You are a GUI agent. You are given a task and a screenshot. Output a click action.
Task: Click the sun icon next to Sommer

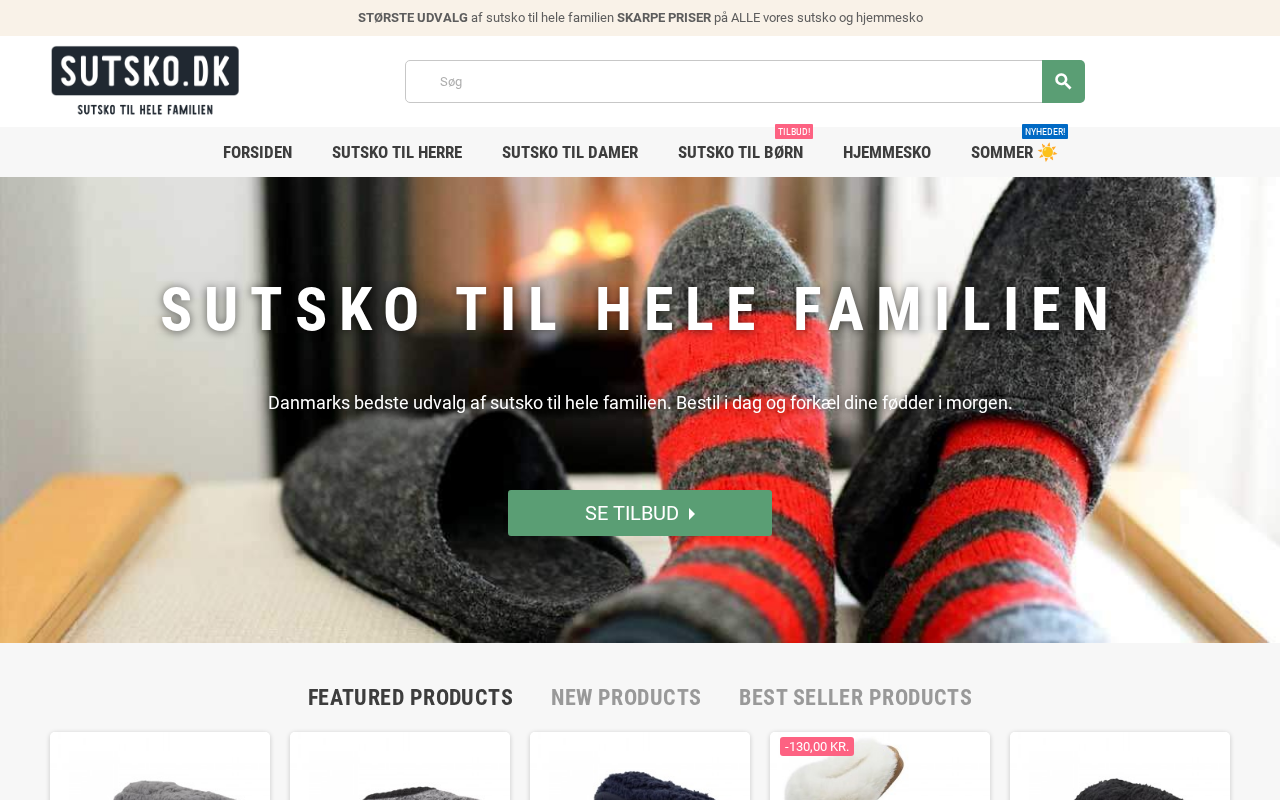pyautogui.click(x=1047, y=152)
